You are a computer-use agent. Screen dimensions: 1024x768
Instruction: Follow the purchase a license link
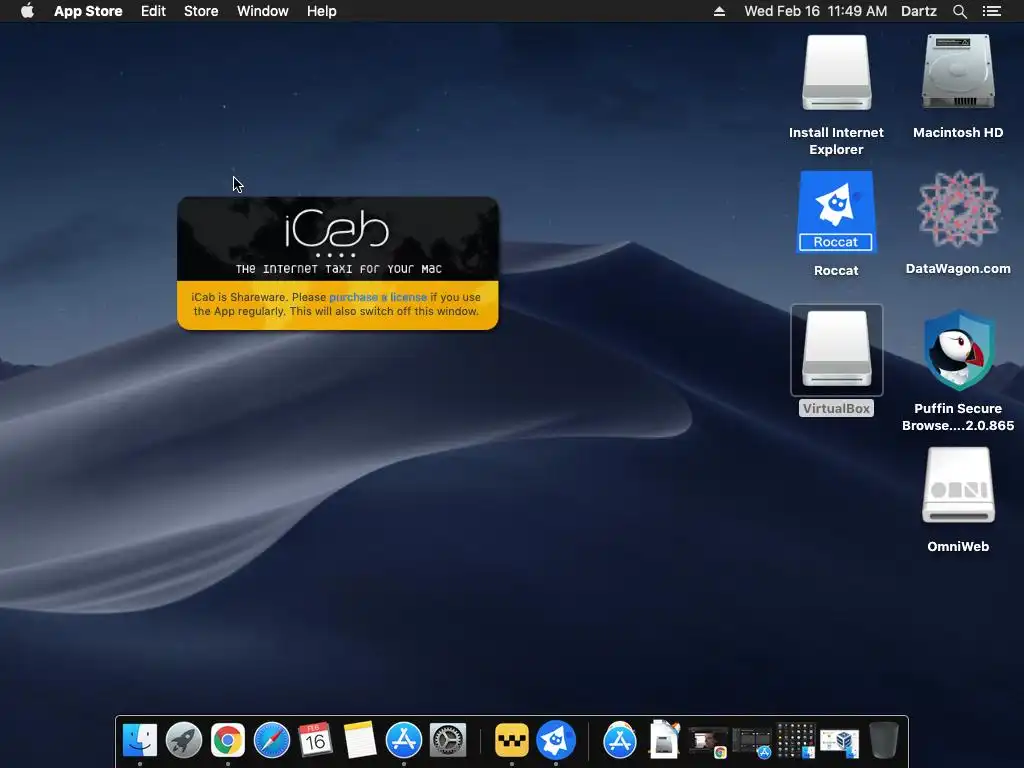(377, 297)
